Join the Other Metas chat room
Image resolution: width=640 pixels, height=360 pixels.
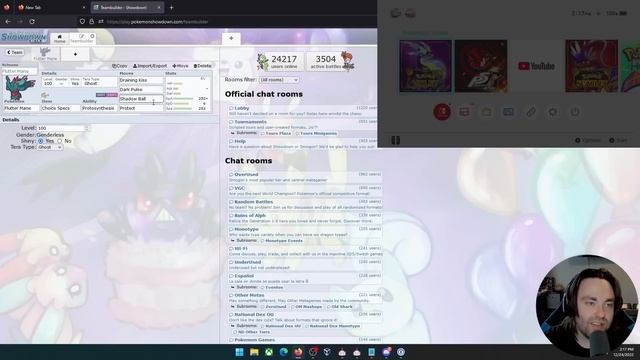305,298
